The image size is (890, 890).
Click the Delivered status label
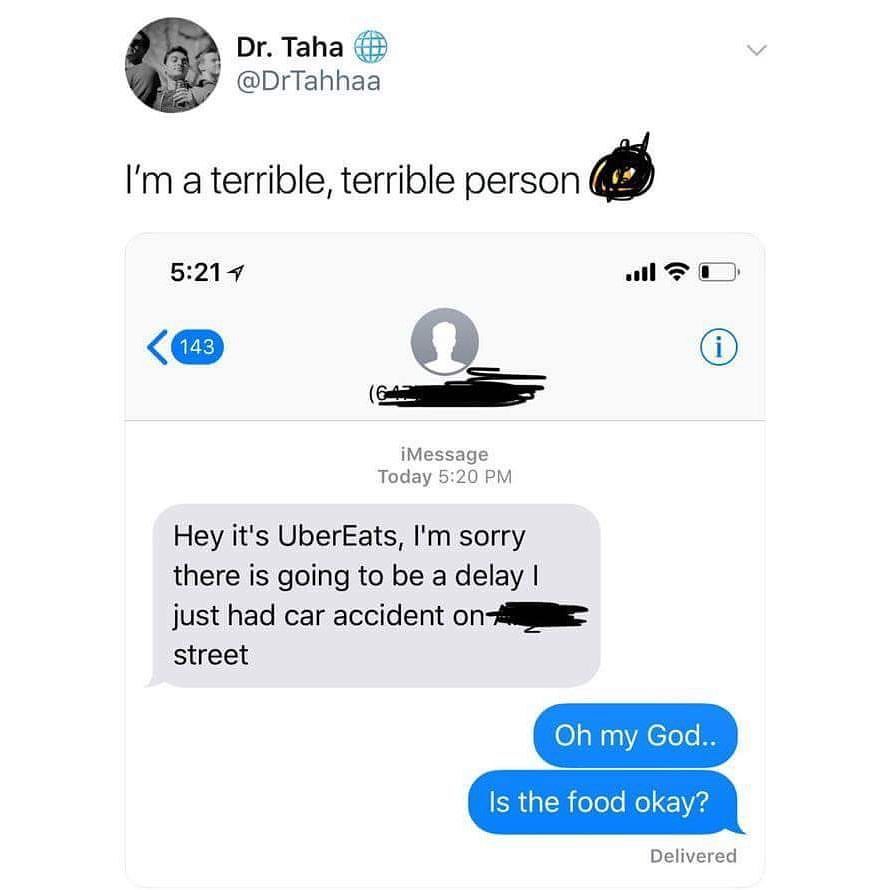693,856
